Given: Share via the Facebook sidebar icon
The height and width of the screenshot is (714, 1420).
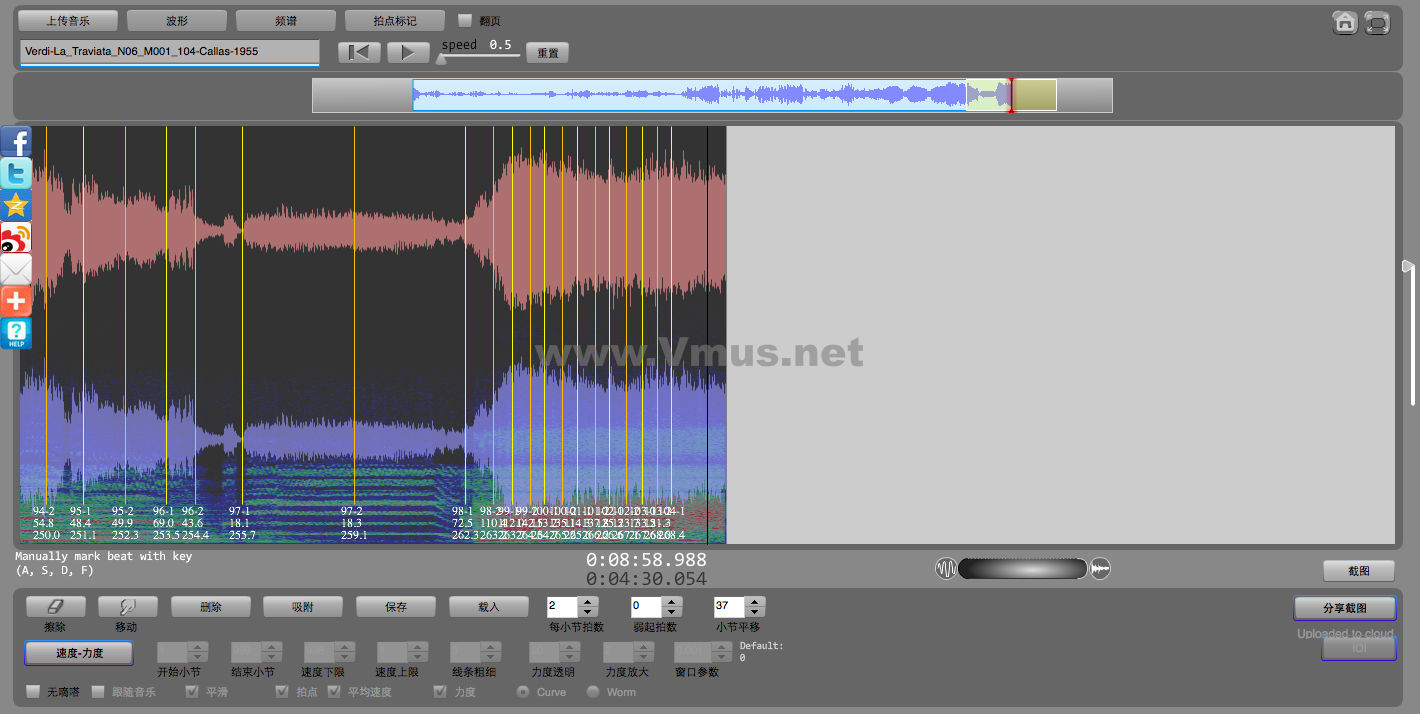Looking at the screenshot, I should click(16, 142).
